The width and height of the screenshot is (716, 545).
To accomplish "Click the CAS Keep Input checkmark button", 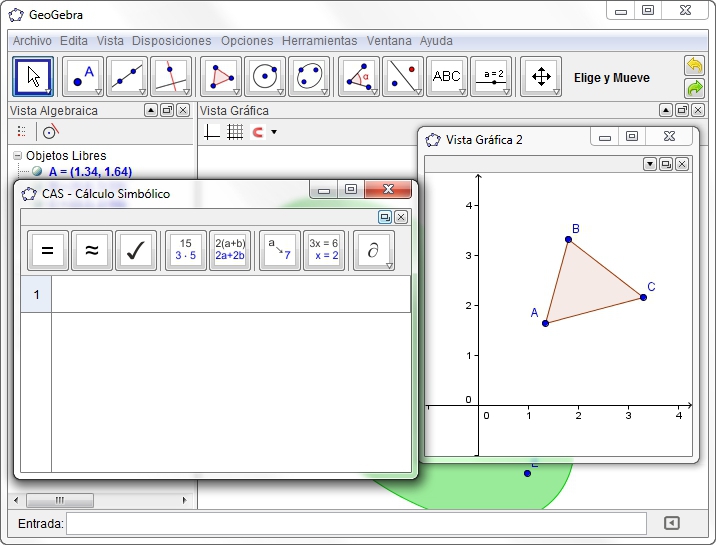I will (x=136, y=251).
